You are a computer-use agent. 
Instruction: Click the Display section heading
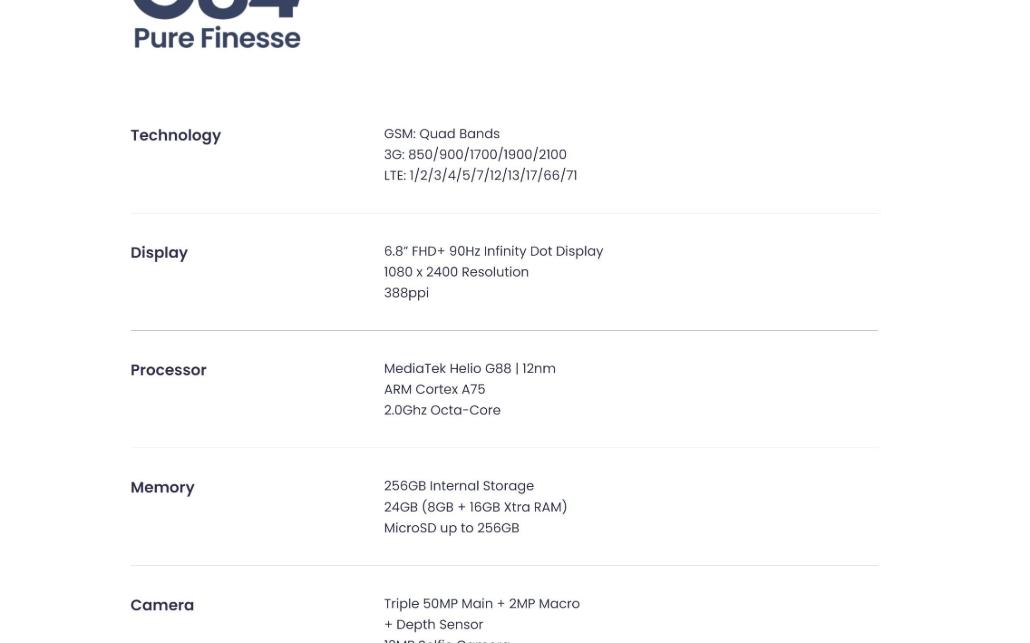(x=159, y=252)
